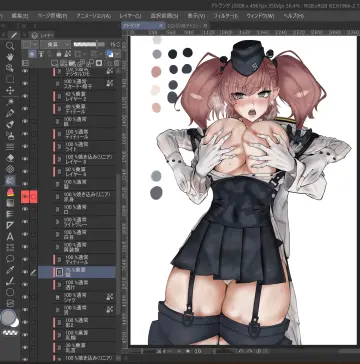
Task: Open the 表示 menu
Action: tap(196, 16)
